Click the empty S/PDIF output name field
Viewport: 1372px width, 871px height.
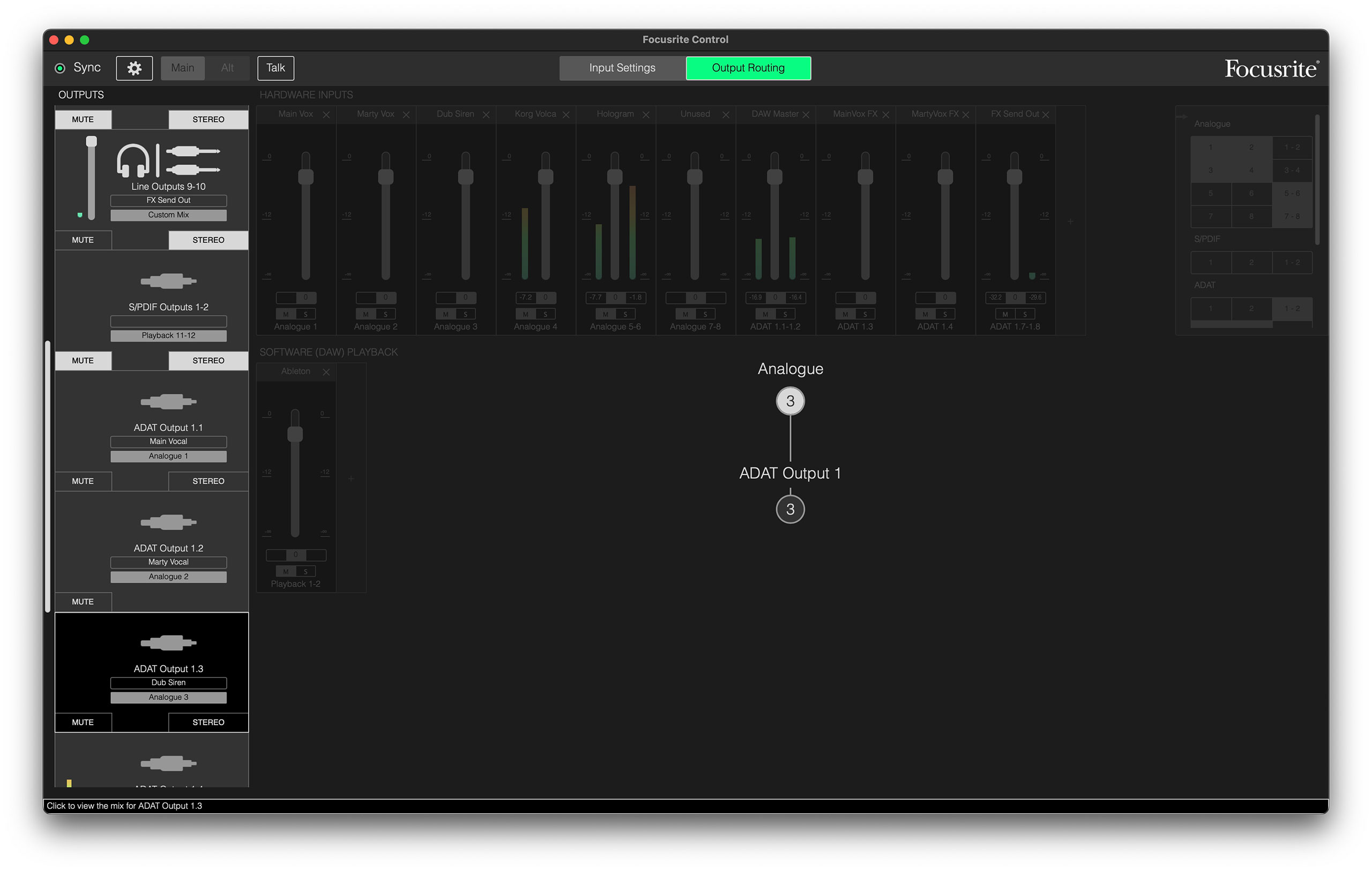tap(169, 321)
